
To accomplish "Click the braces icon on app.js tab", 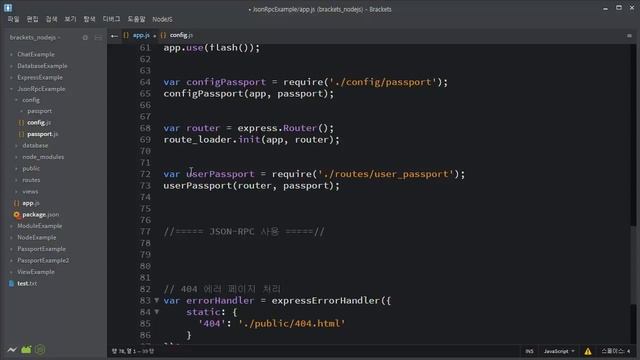I will [126, 36].
